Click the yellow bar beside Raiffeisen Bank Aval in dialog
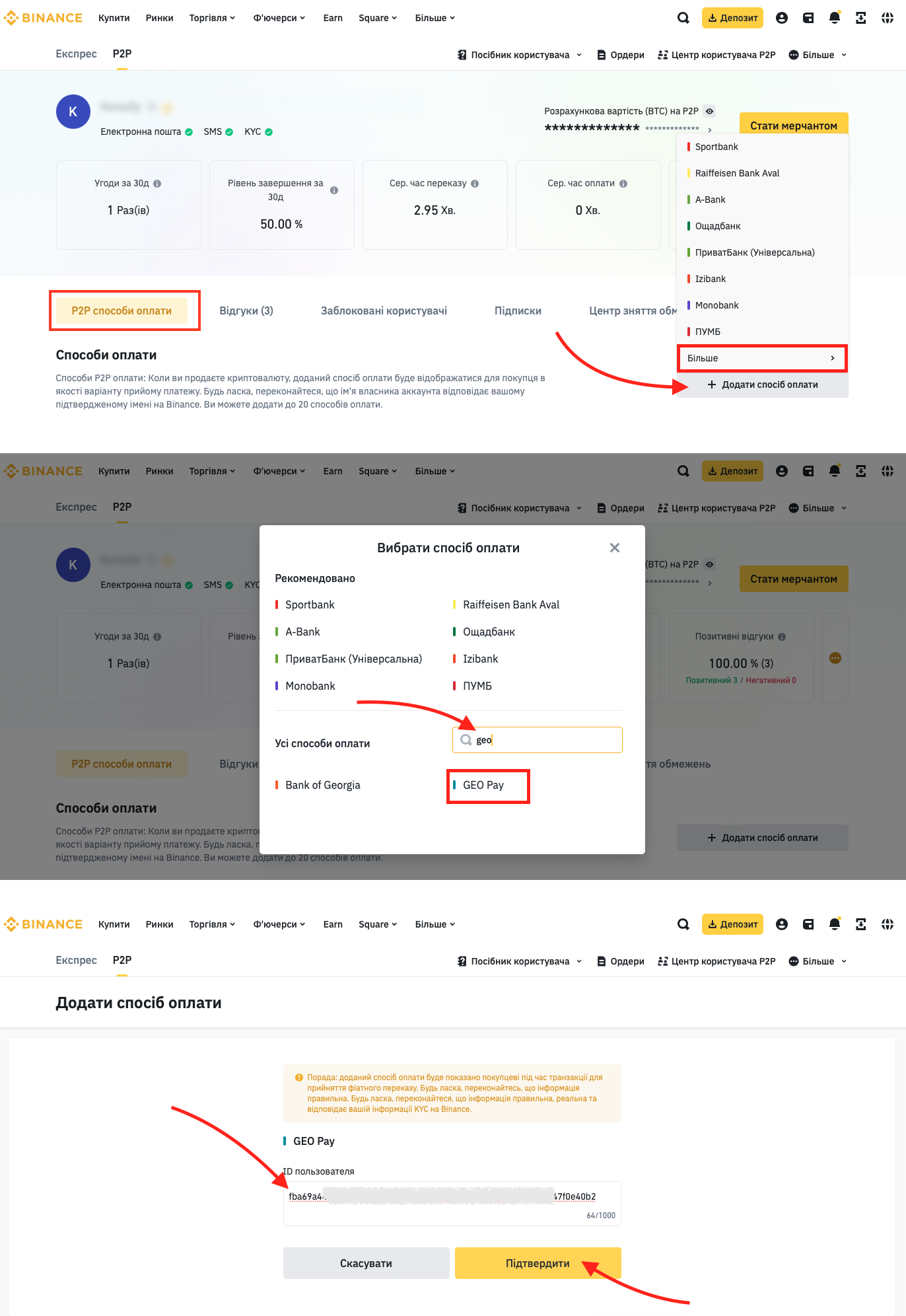This screenshot has height=1316, width=906. [454, 604]
